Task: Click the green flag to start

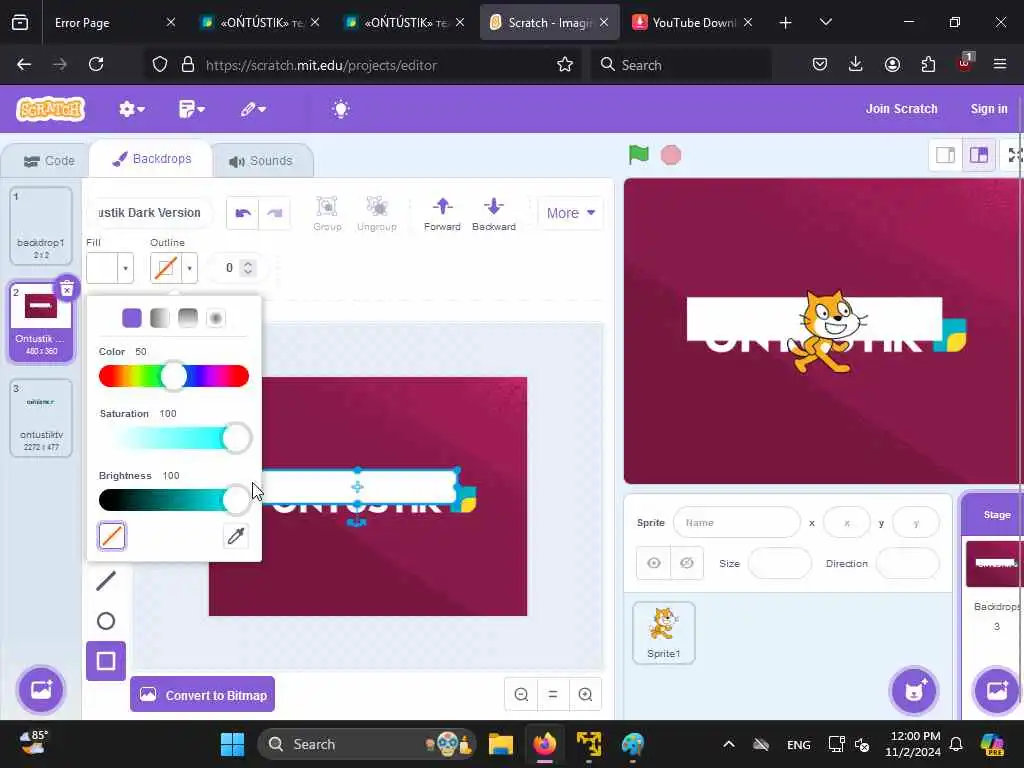Action: coord(638,155)
